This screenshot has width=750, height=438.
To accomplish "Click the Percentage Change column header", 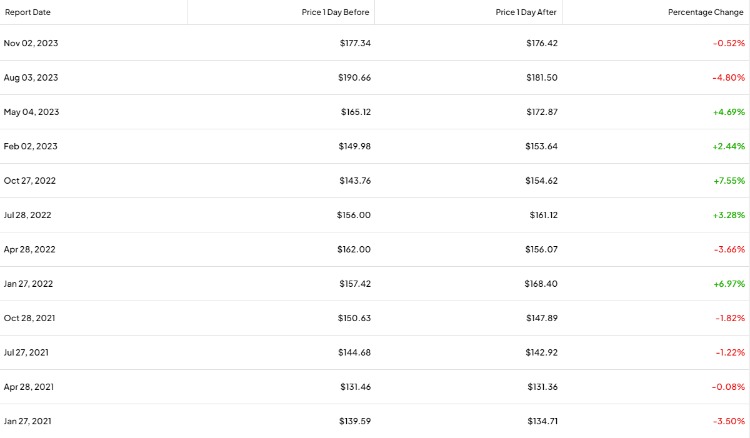I will [706, 12].
